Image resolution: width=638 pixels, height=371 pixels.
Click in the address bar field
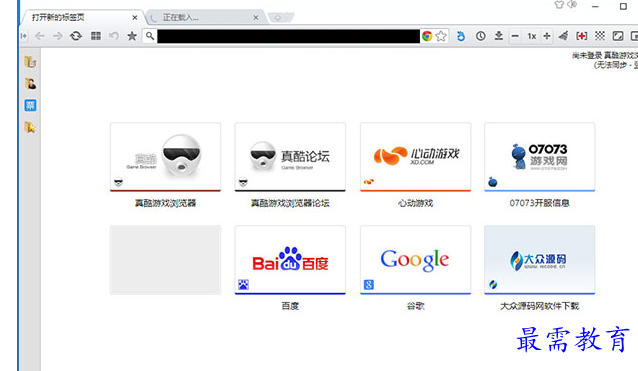(x=288, y=36)
